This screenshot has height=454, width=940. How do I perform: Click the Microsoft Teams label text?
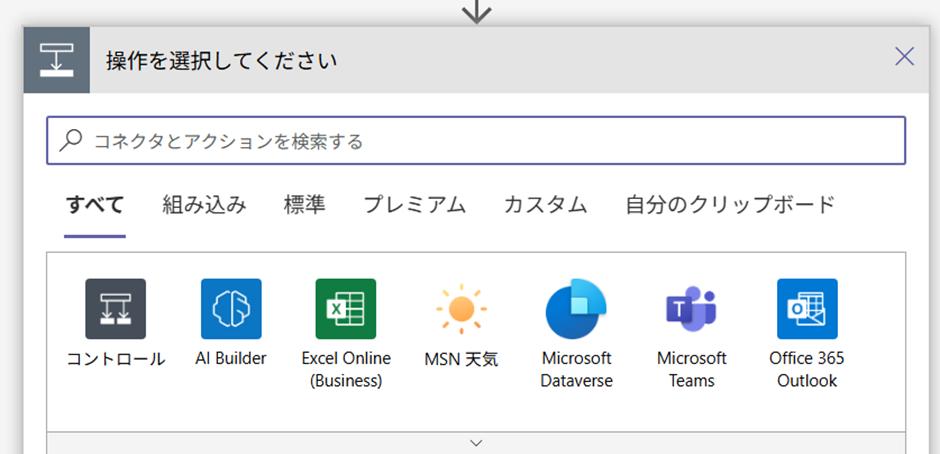(x=691, y=369)
